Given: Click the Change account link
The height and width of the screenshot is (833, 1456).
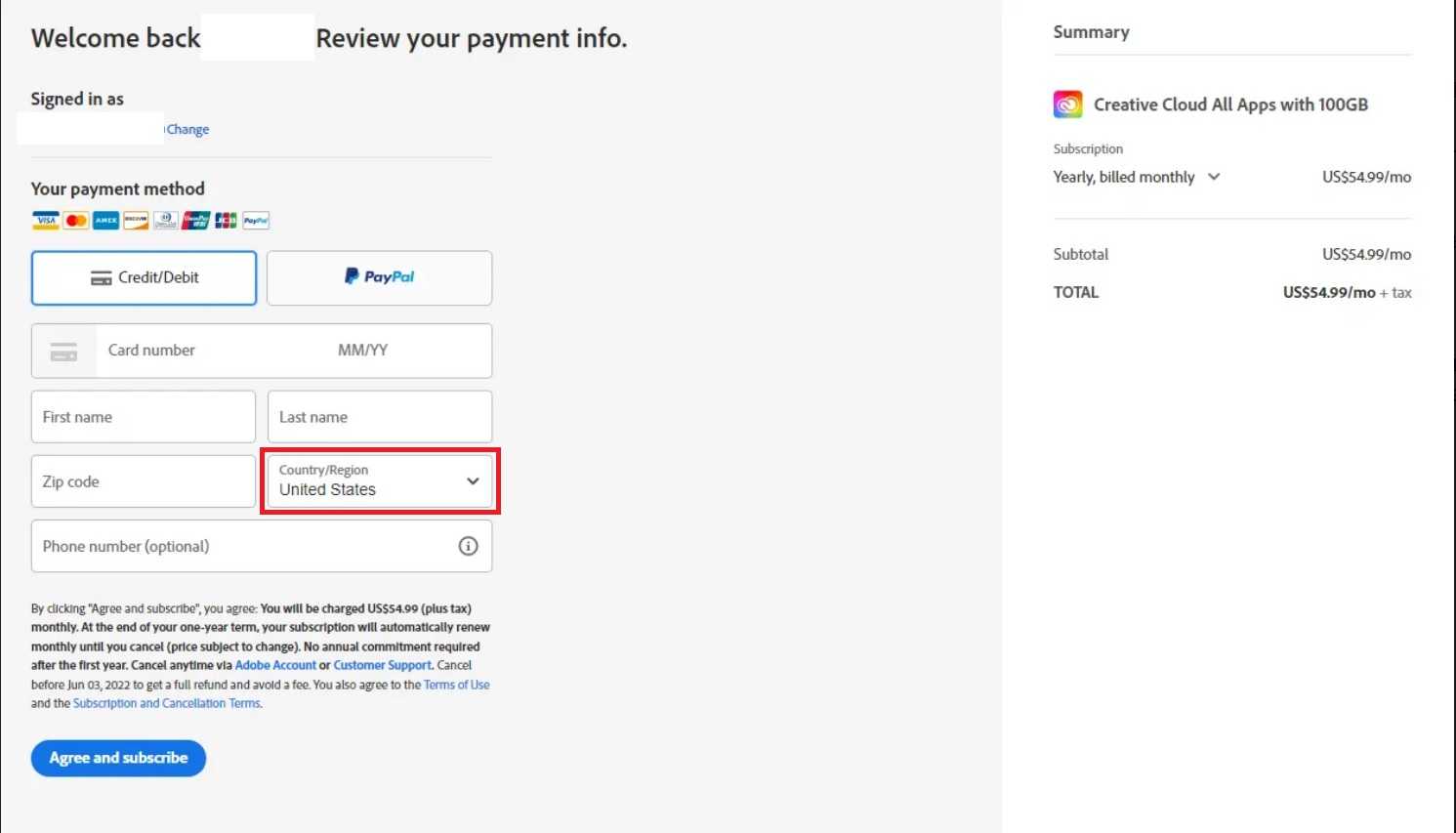Looking at the screenshot, I should click(x=187, y=129).
